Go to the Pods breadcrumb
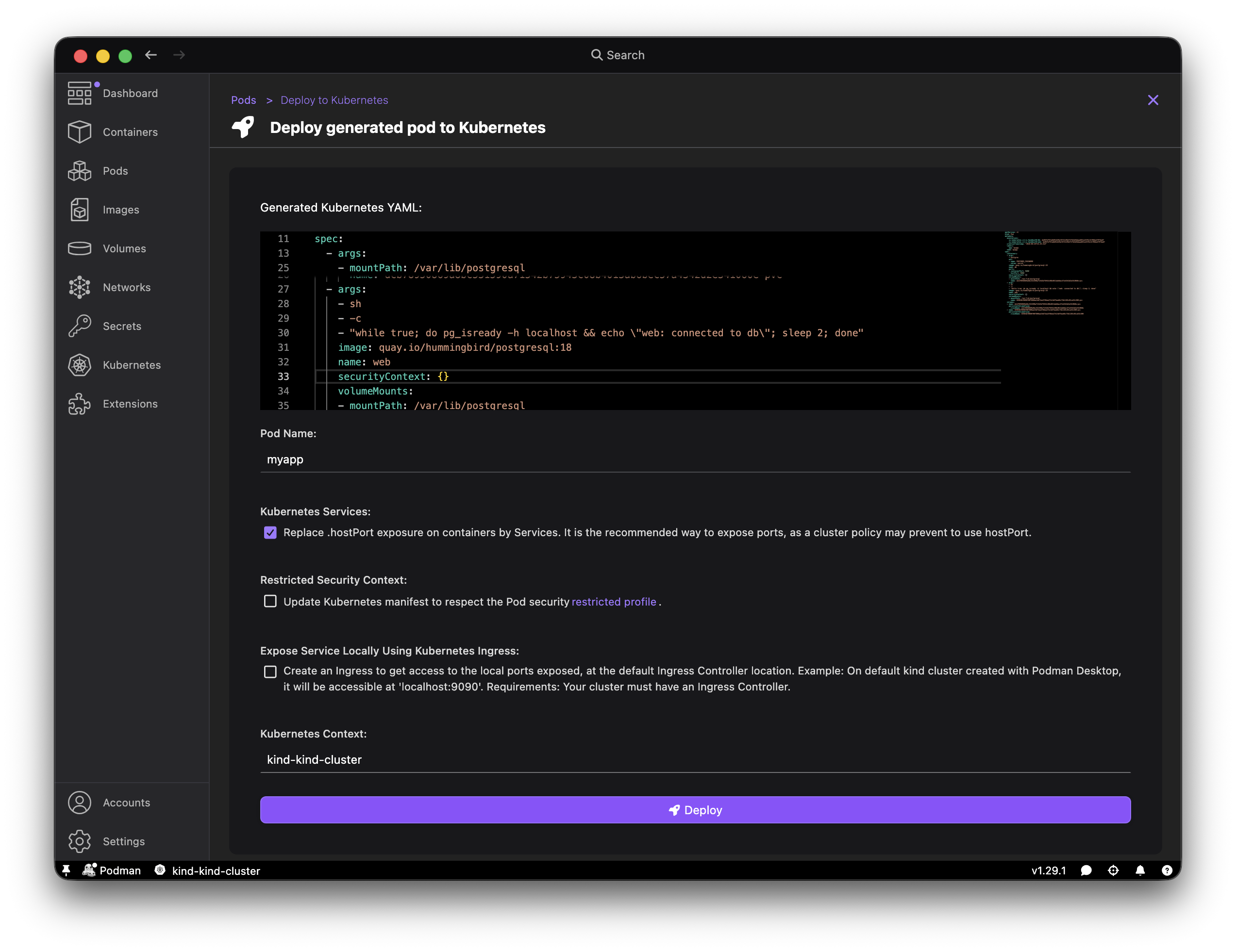Image resolution: width=1236 pixels, height=952 pixels. (243, 100)
